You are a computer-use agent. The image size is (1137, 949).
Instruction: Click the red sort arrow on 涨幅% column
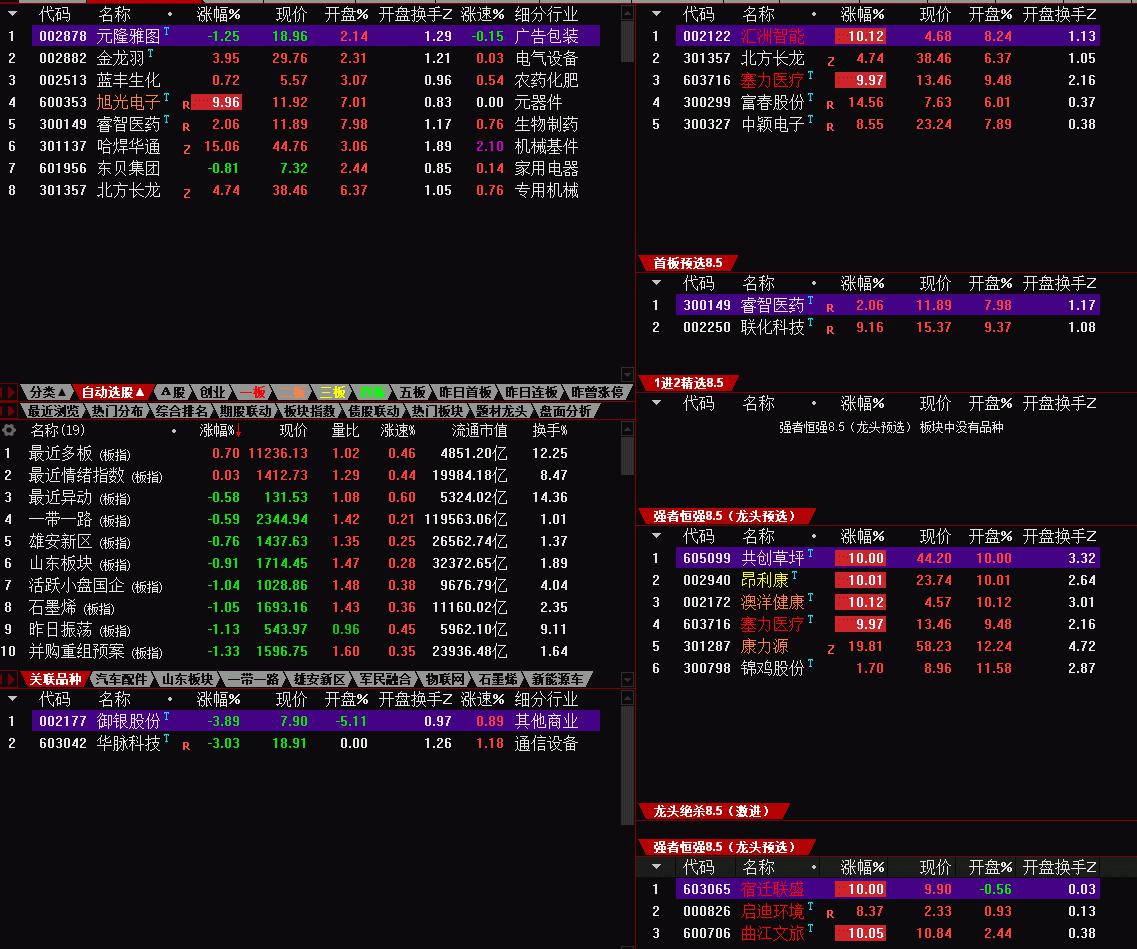tap(239, 431)
